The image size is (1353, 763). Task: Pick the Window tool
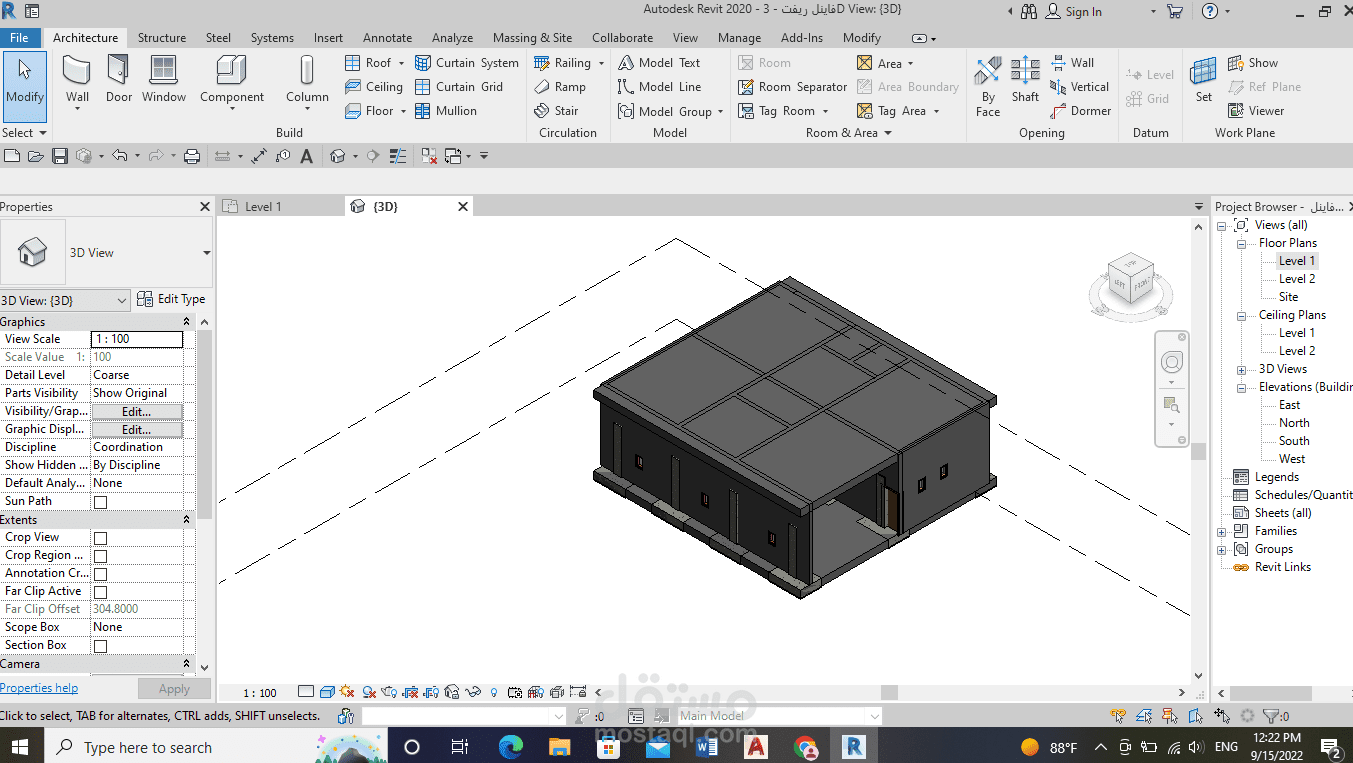click(x=164, y=79)
